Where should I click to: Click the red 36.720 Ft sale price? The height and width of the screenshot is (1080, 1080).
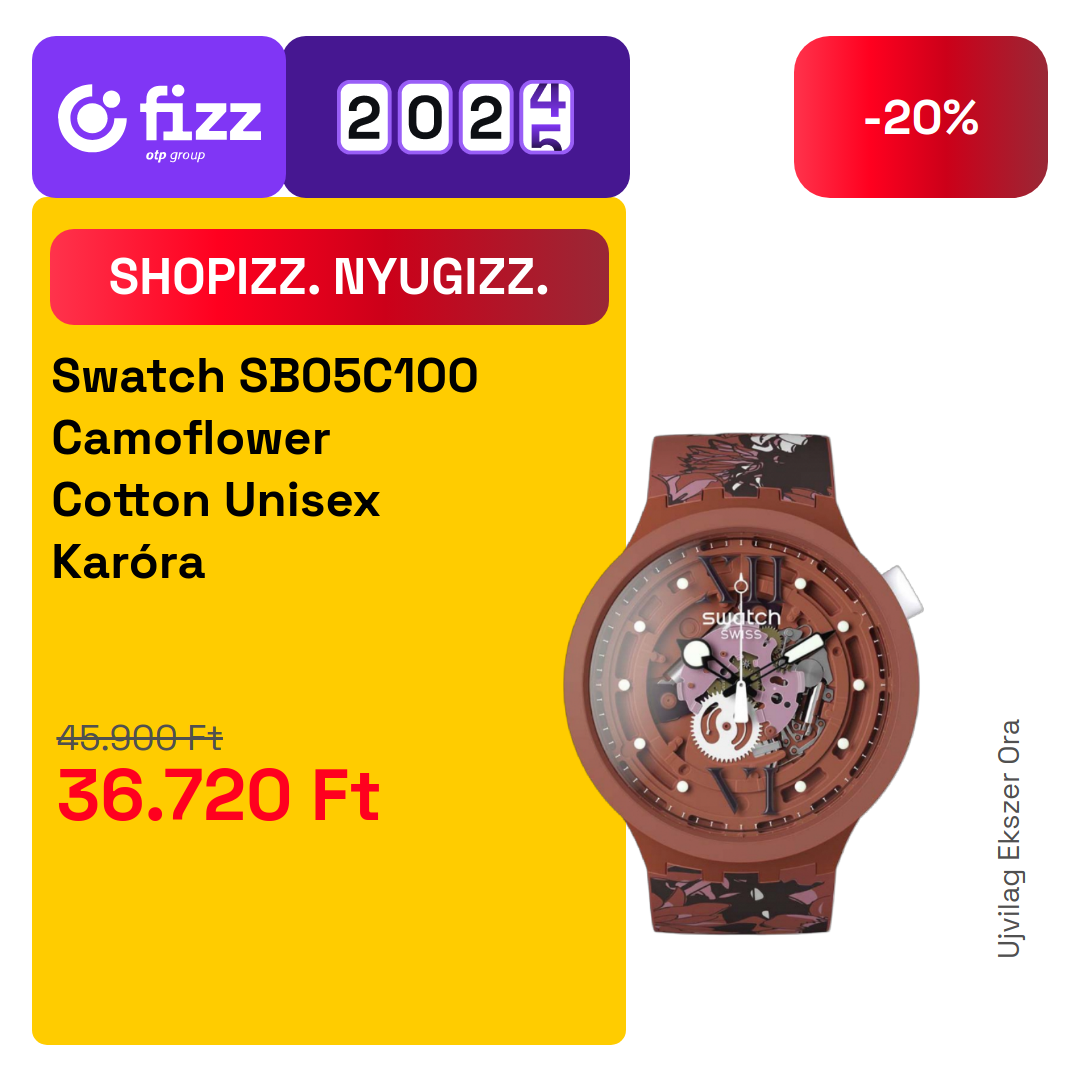pyautogui.click(x=218, y=796)
